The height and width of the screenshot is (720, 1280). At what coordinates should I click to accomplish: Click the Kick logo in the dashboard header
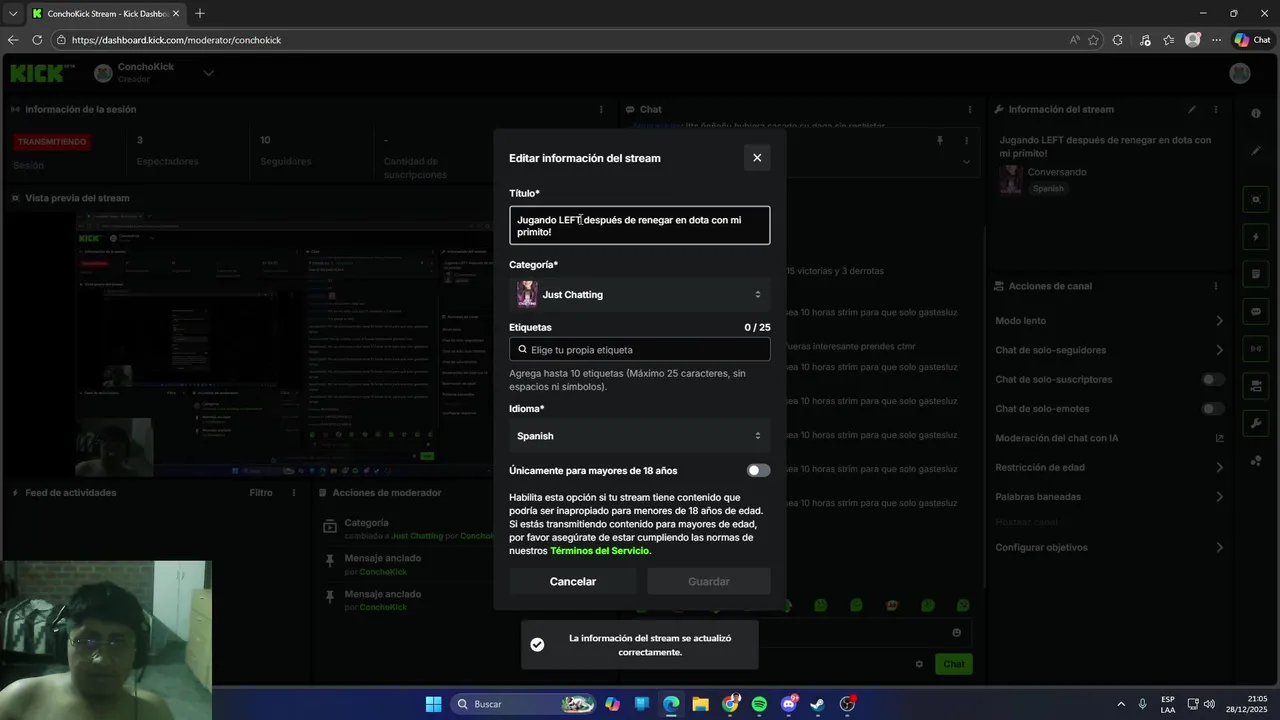(x=42, y=73)
